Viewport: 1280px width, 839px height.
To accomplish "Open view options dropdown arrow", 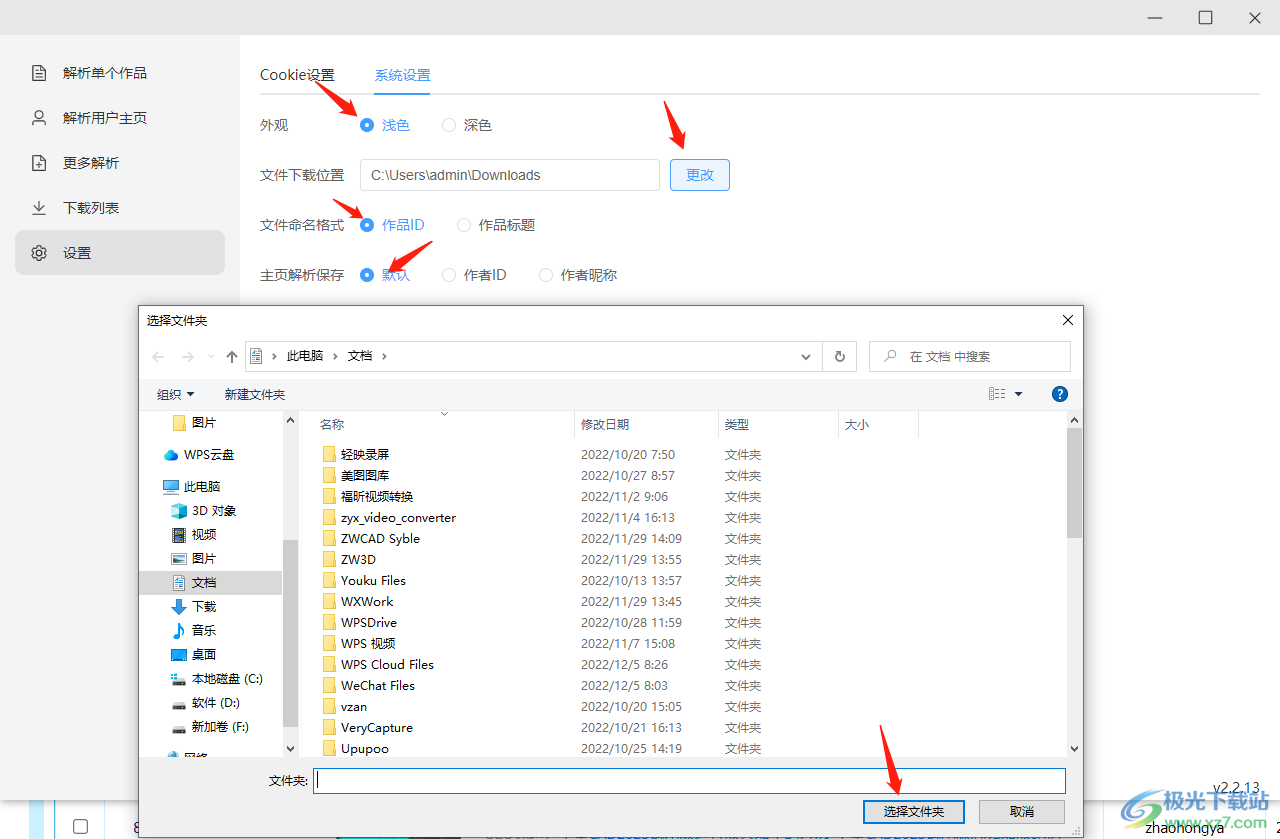I will pos(1019,394).
